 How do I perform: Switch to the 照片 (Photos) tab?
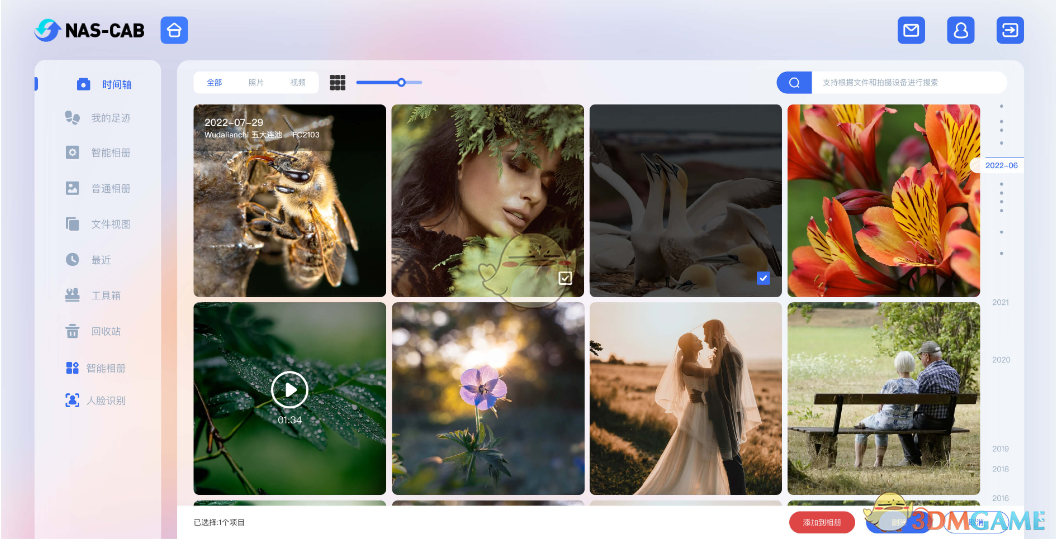256,83
